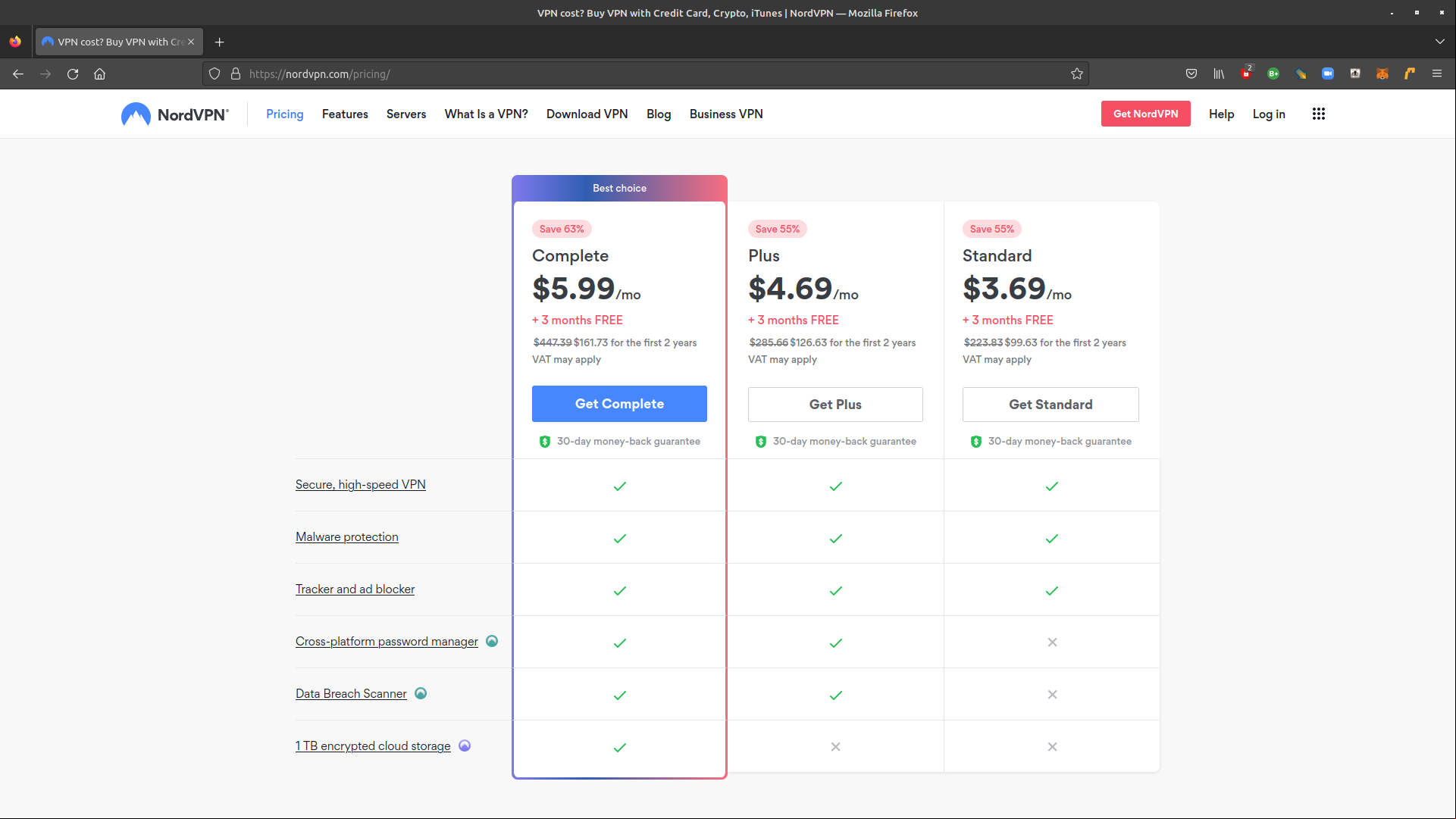
Task: Click NordPass icon beside Data Breach Scanner
Action: (421, 693)
